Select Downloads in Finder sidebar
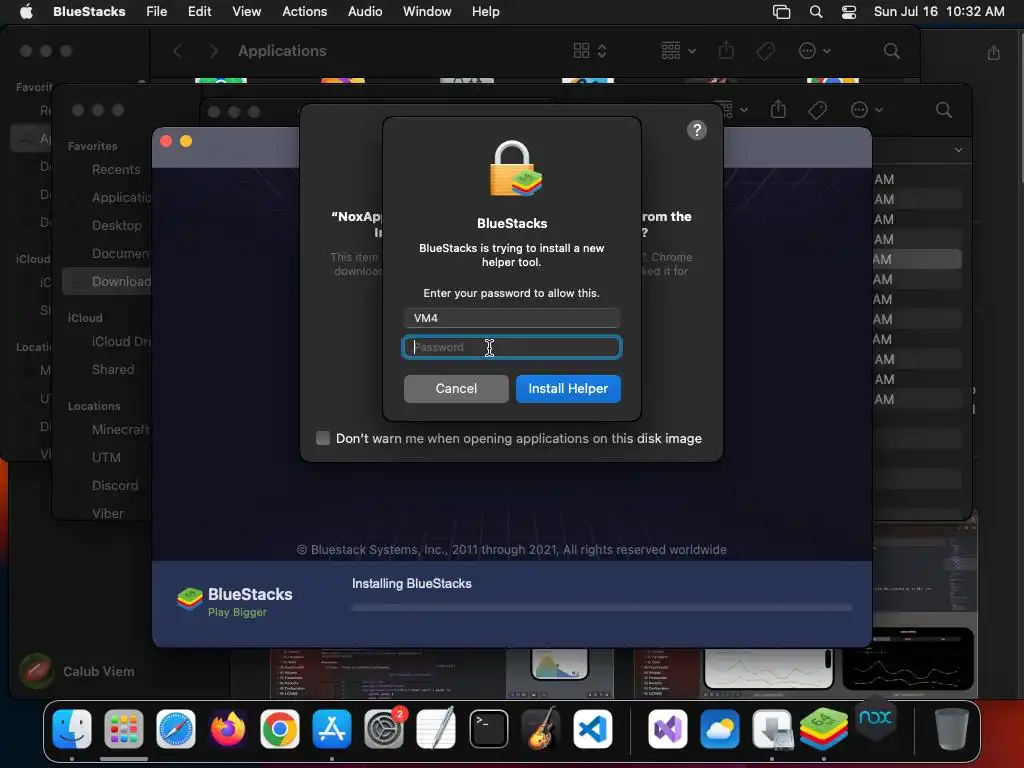The height and width of the screenshot is (768, 1024). coord(108,281)
